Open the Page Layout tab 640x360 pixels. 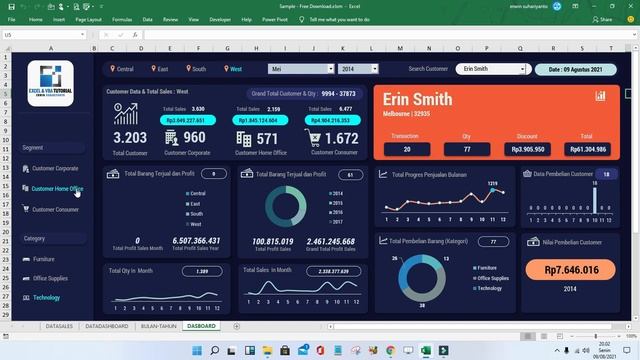(x=88, y=19)
